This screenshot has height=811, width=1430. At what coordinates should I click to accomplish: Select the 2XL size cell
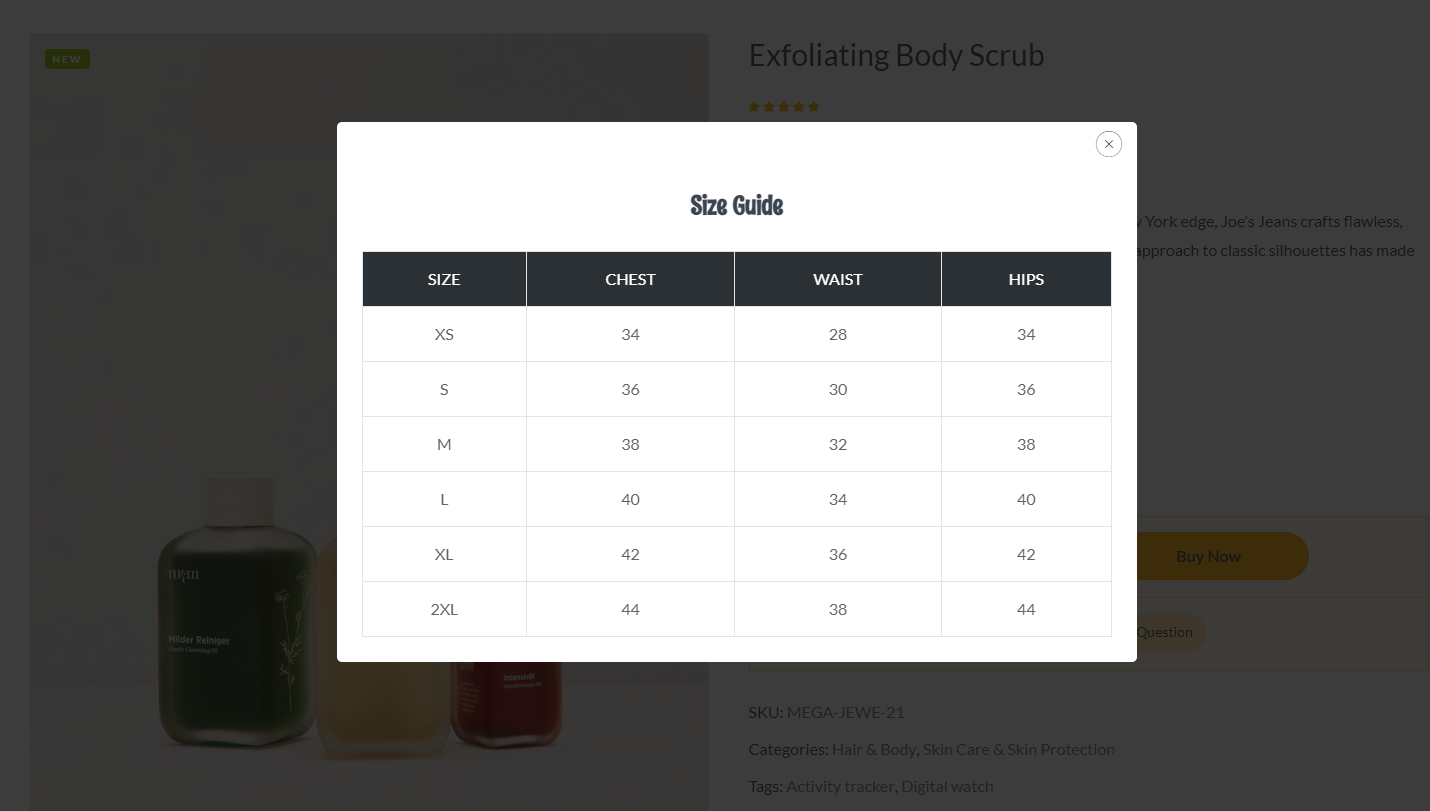tap(444, 609)
